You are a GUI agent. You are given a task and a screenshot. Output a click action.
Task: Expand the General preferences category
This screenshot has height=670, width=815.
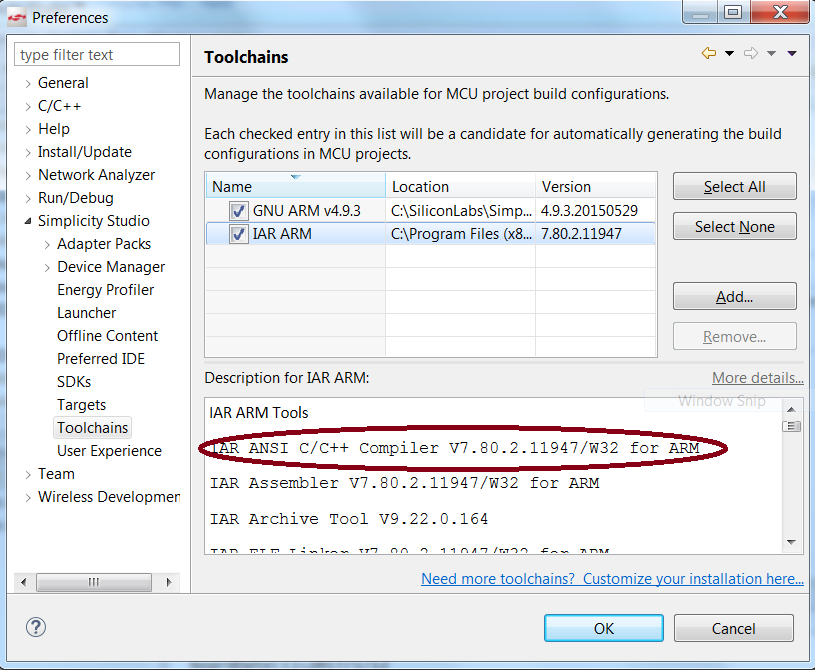[x=28, y=83]
